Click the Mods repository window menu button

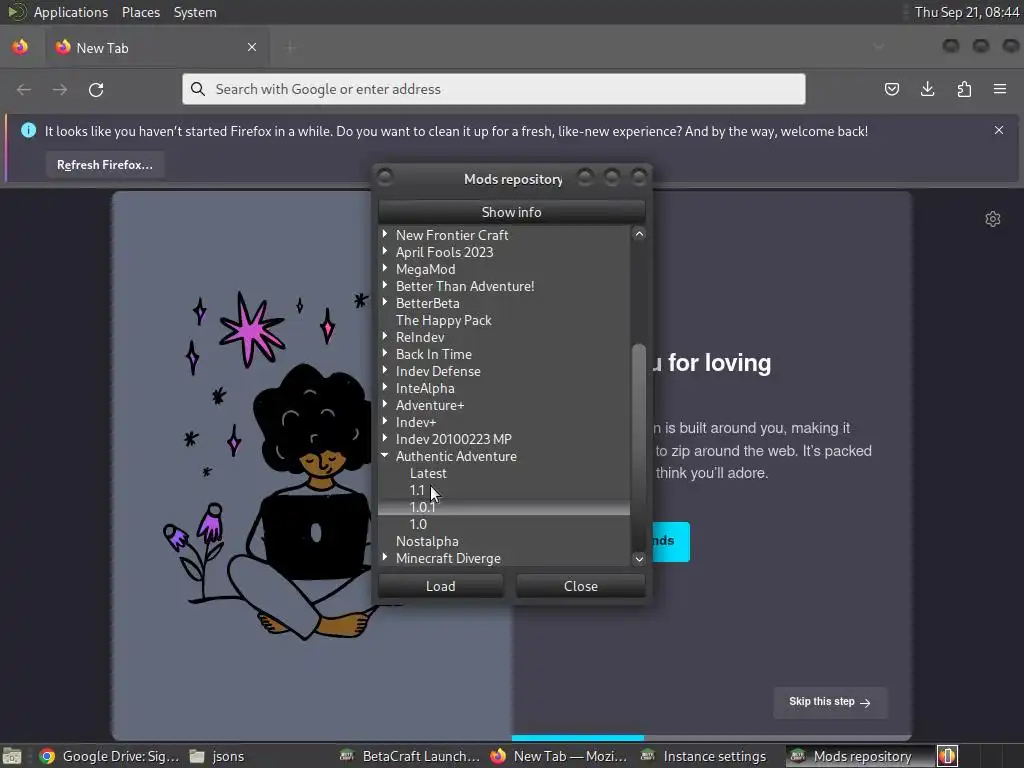385,177
